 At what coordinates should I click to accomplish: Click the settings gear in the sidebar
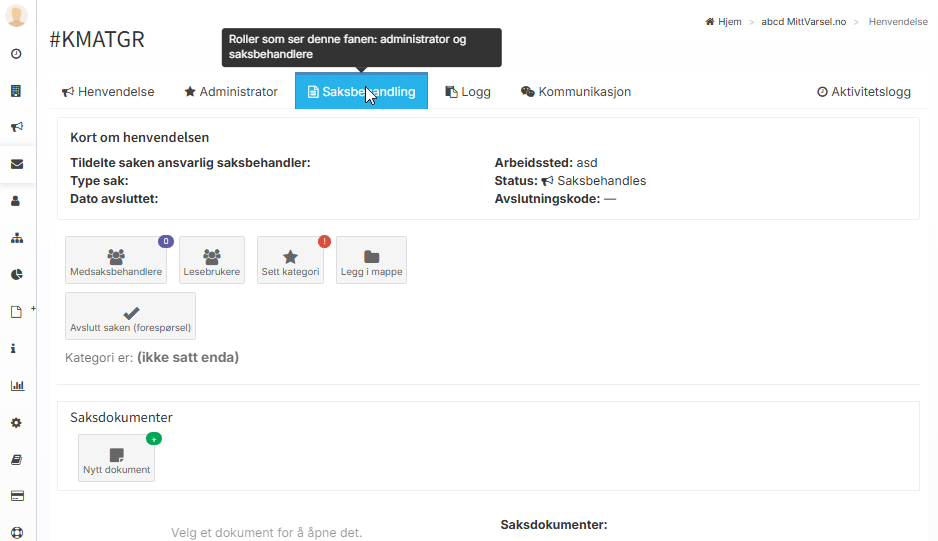click(16, 422)
